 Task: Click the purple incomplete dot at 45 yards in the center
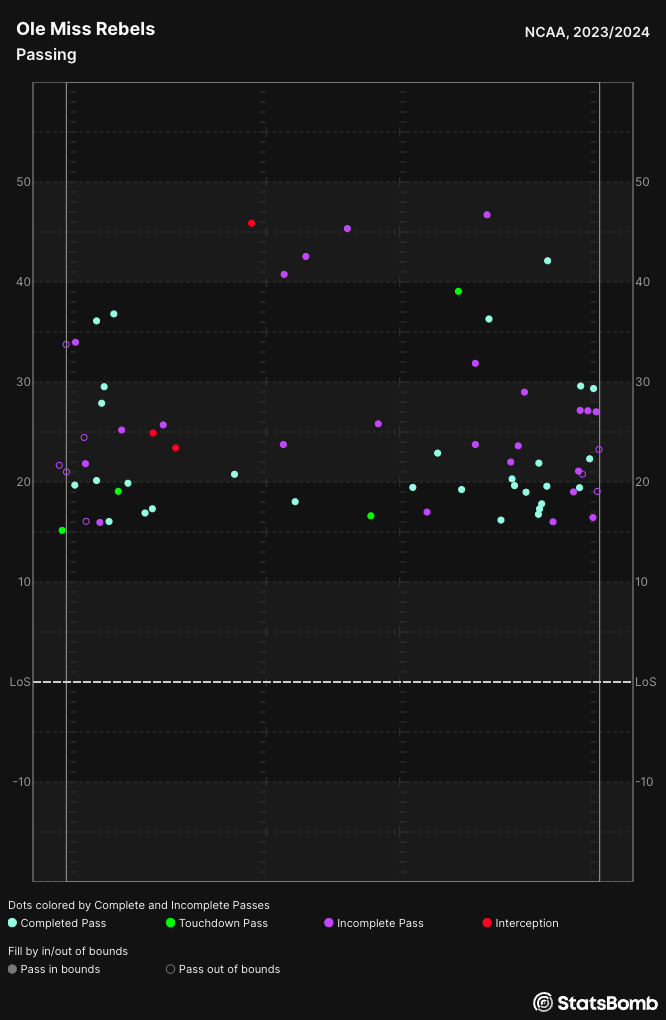pos(347,229)
